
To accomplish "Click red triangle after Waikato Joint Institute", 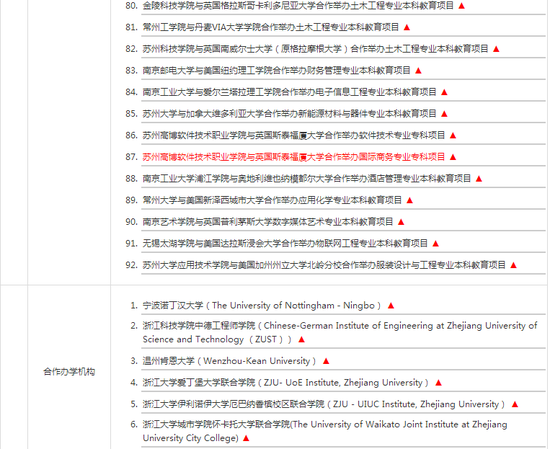I will coord(246,438).
